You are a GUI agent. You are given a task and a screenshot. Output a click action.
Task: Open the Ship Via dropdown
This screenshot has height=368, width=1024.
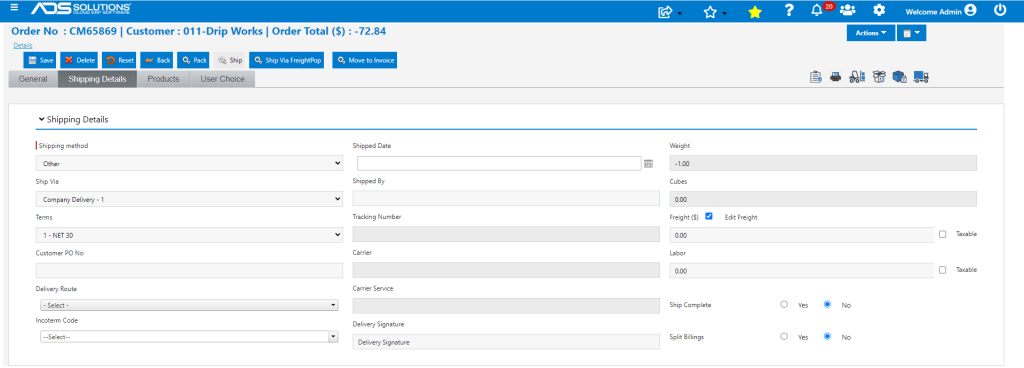pyautogui.click(x=189, y=199)
